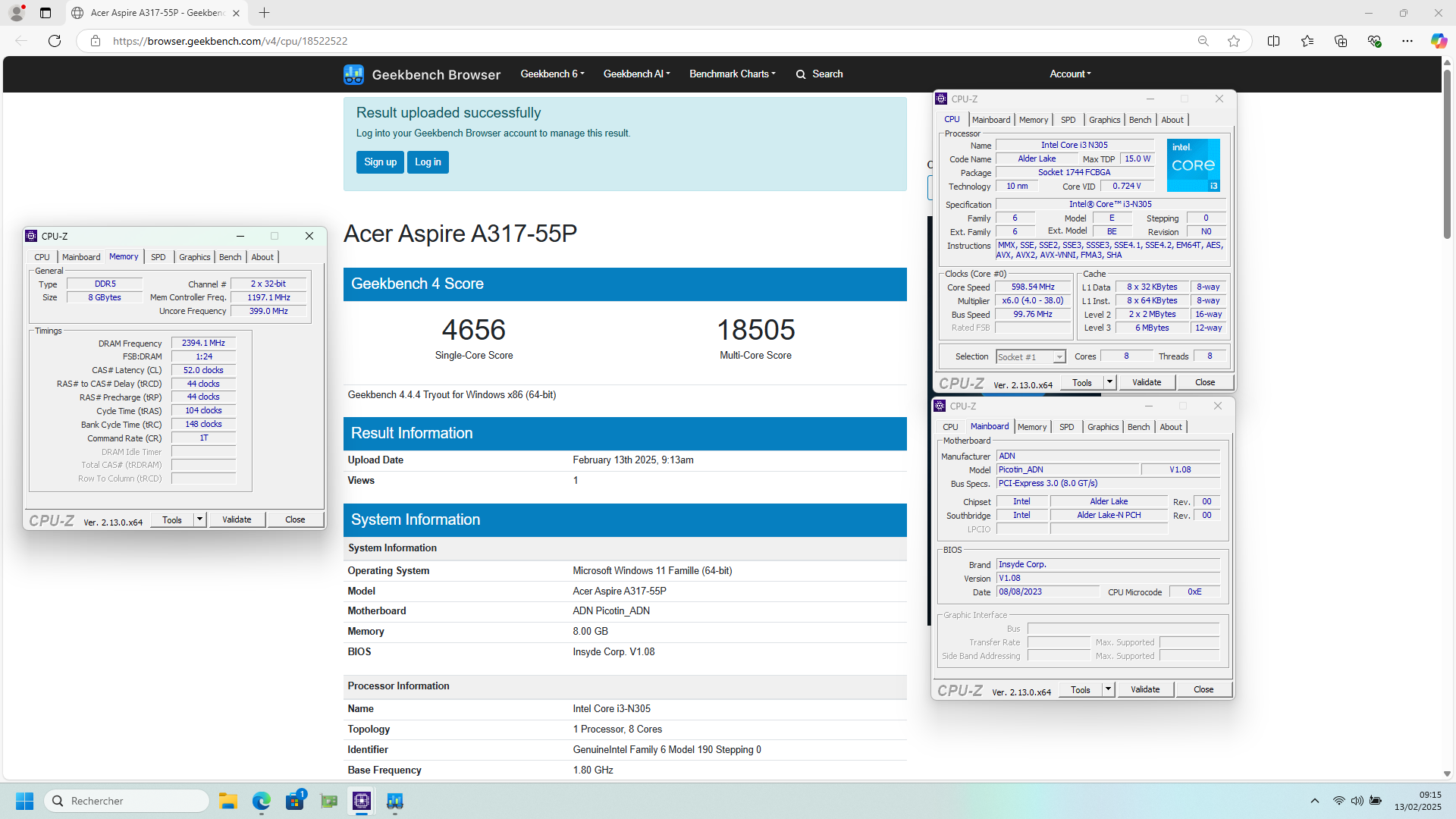Open Windows Start menu
The height and width of the screenshot is (819, 1456).
click(24, 801)
